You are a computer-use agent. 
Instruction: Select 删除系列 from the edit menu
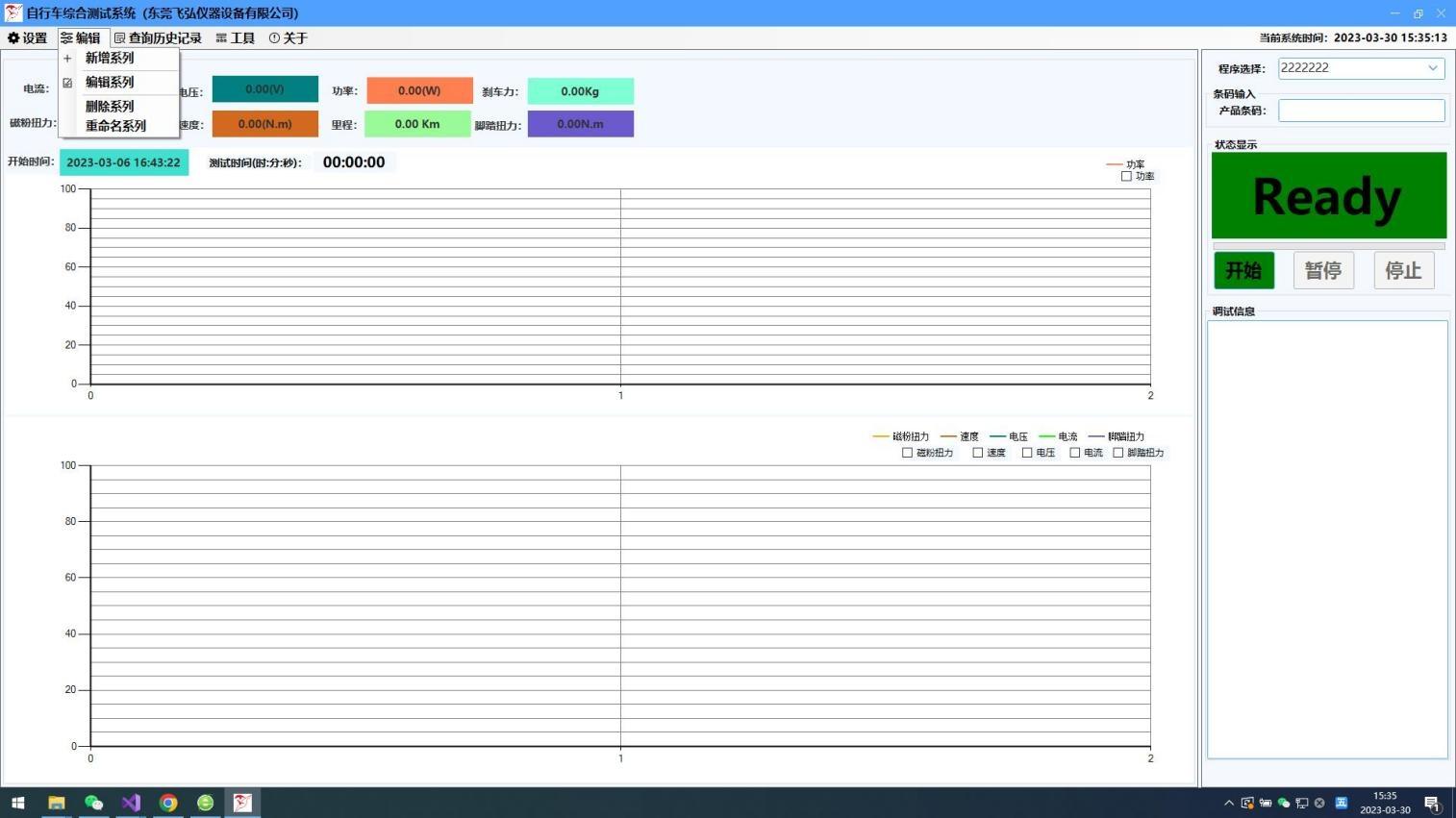coord(110,107)
